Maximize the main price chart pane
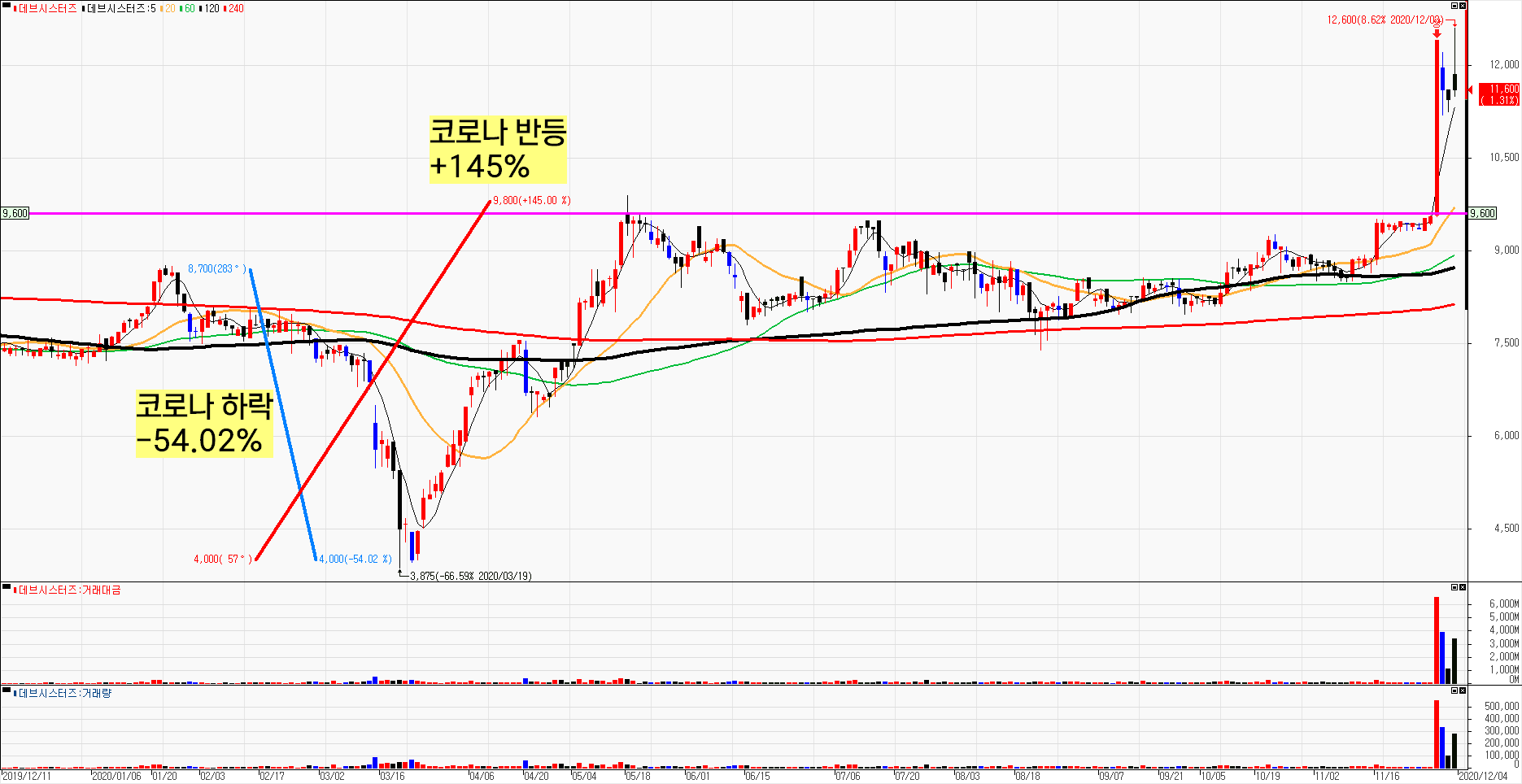1522x784 pixels. pyautogui.click(x=1454, y=6)
